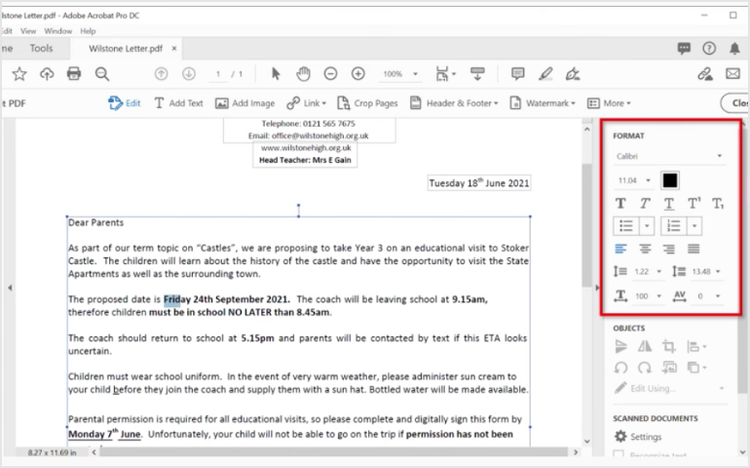Click the numbered list icon

click(x=674, y=226)
